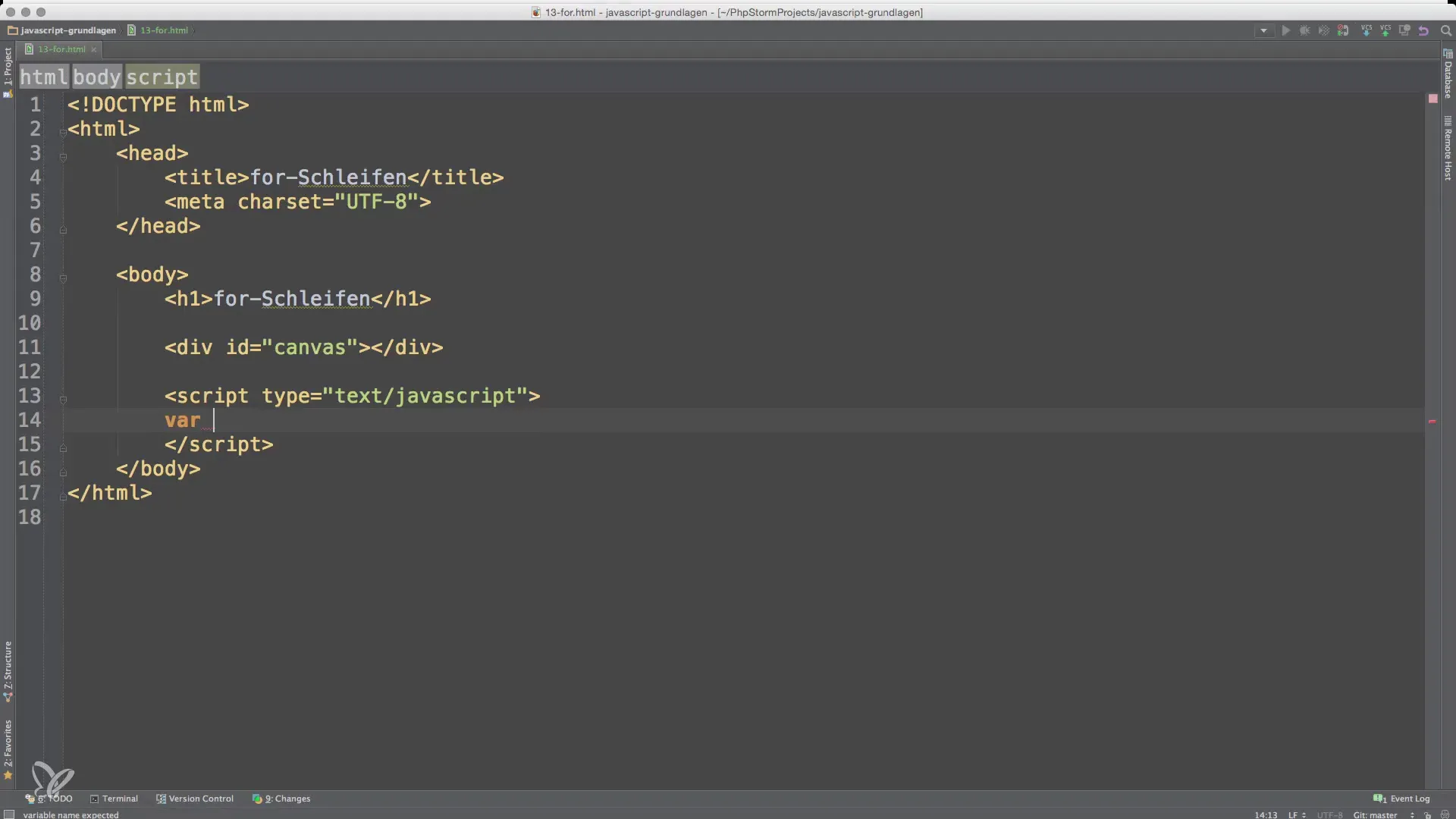Open Search Everywhere magnifier icon
The height and width of the screenshot is (819, 1456).
pyautogui.click(x=1446, y=31)
